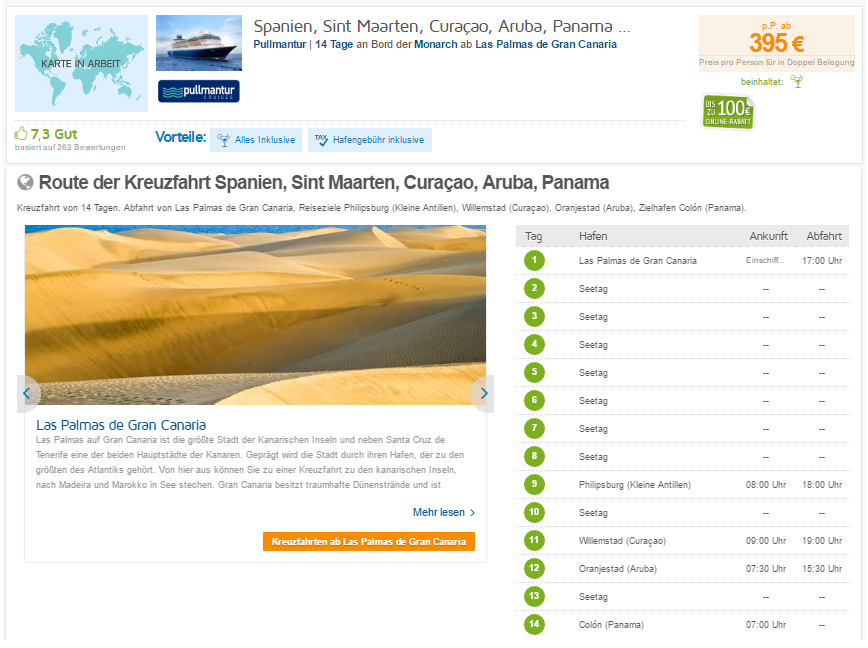
Task: Click the TAX icon in Hafengebühr inklusive
Action: coord(321,140)
